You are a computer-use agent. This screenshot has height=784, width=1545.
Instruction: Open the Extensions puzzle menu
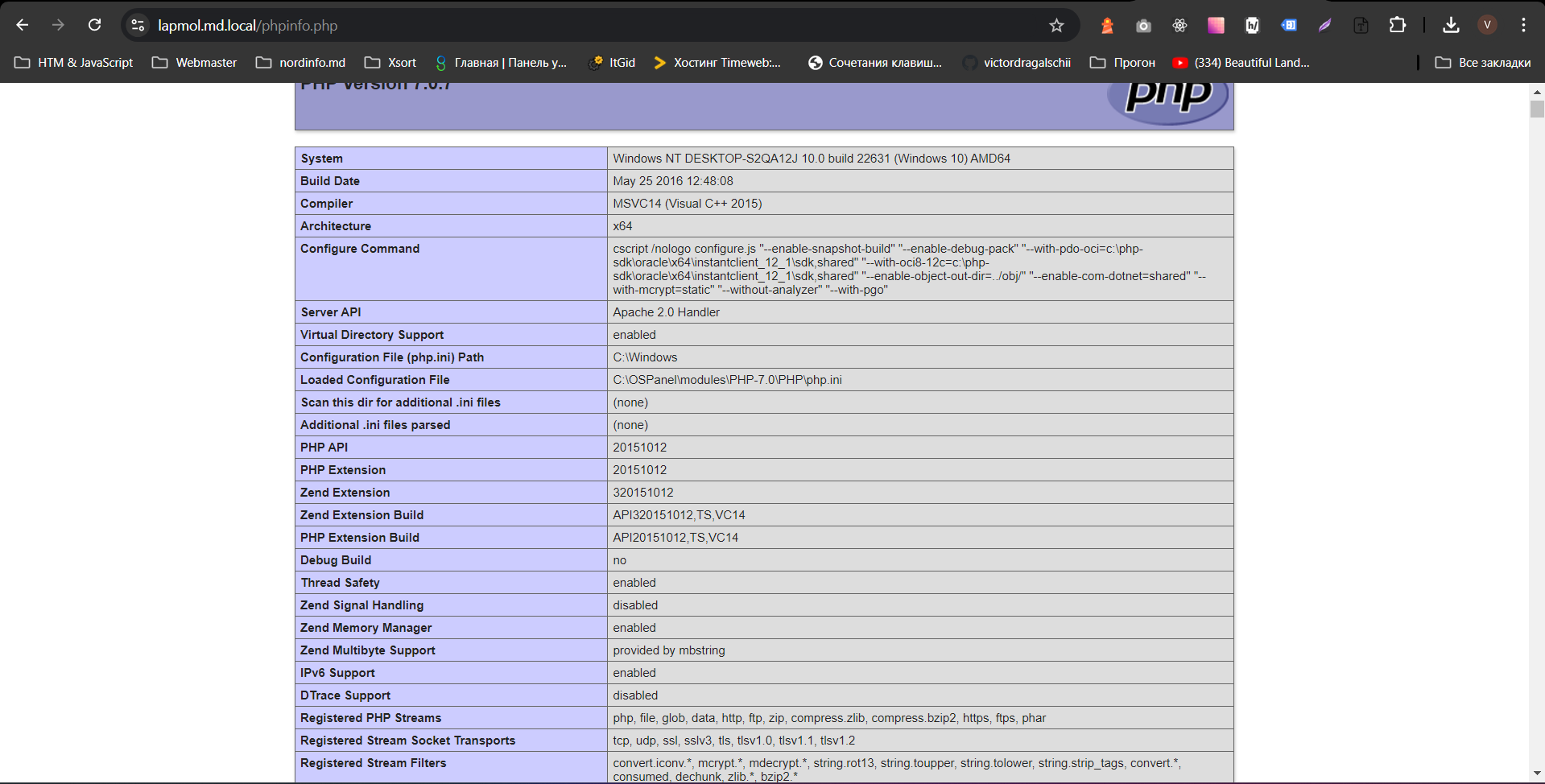pos(1398,25)
